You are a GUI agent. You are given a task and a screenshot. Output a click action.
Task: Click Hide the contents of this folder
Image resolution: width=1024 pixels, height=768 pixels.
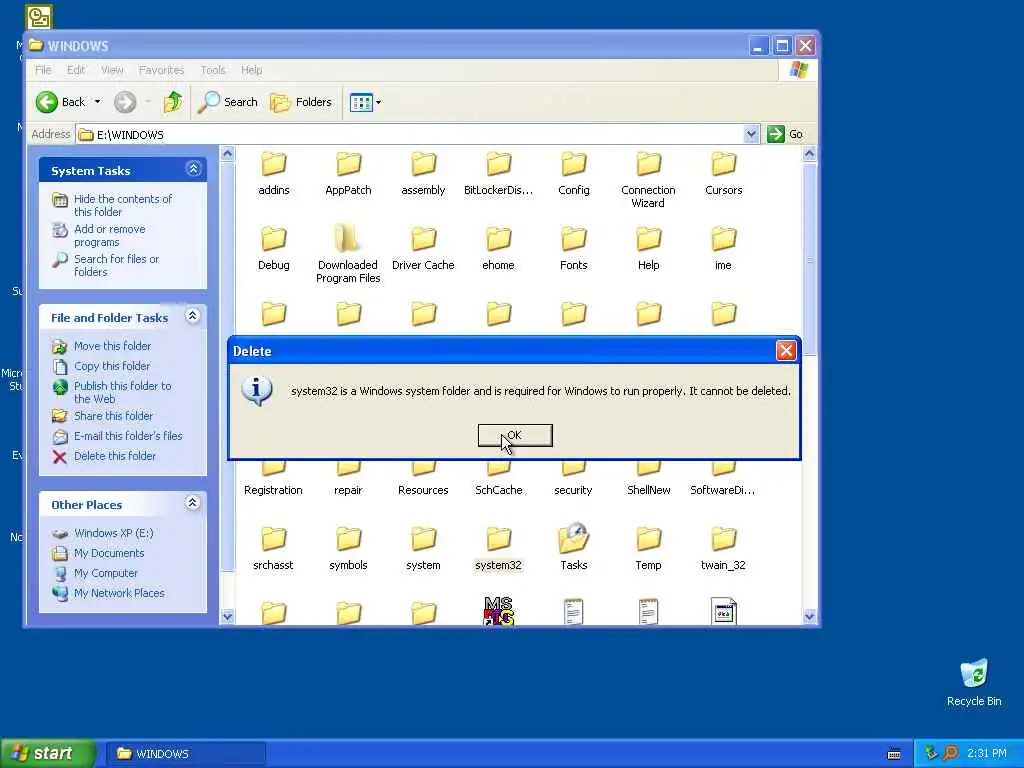point(123,205)
